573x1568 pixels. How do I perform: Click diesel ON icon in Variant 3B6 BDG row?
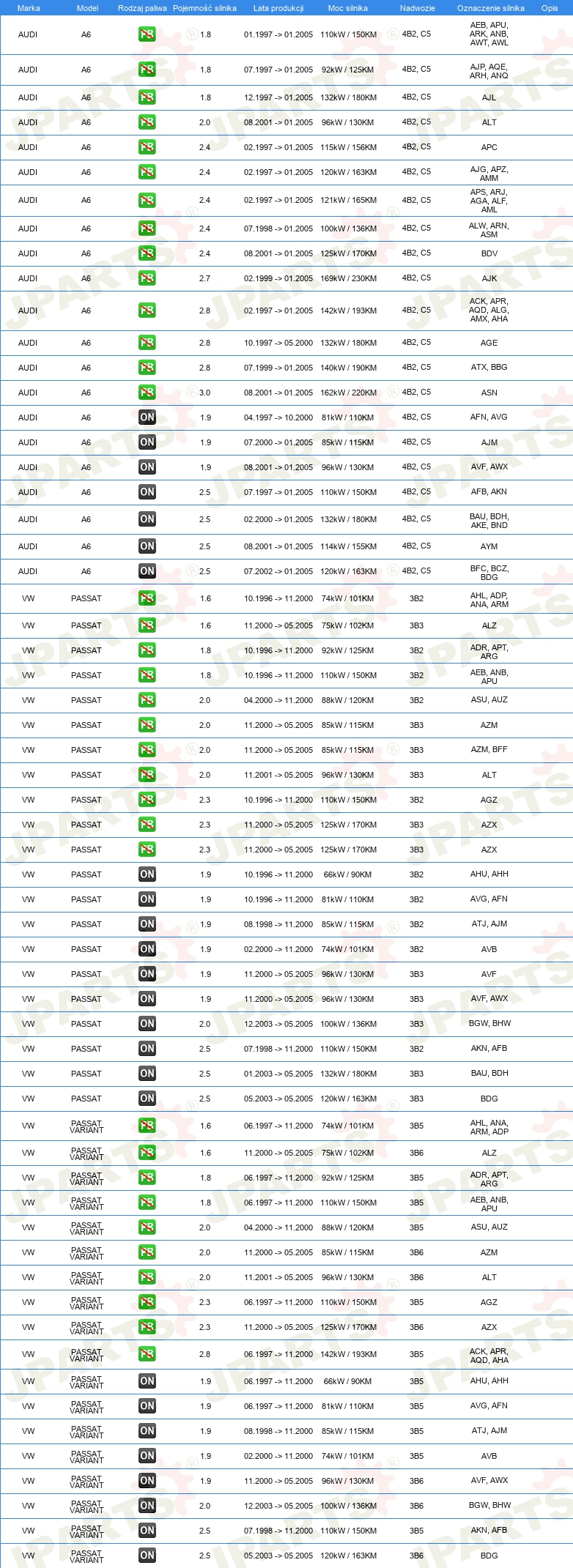tap(147, 1556)
